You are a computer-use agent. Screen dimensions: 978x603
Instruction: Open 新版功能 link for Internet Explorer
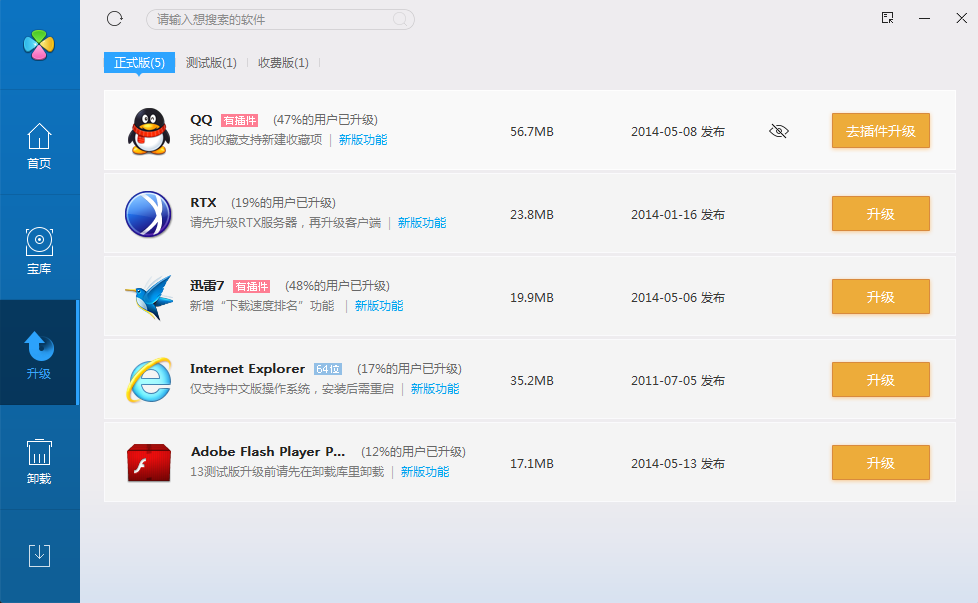pyautogui.click(x=435, y=389)
